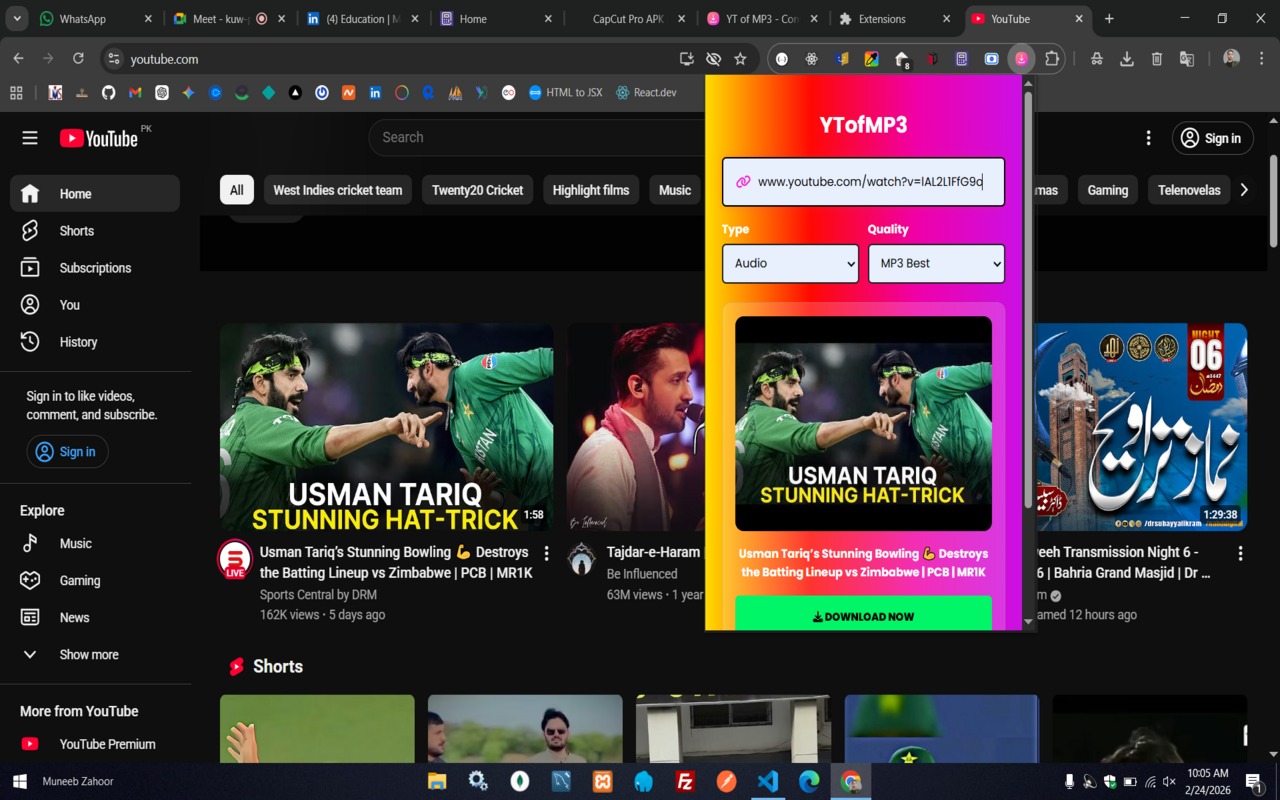Click the color picker eyedropper extension icon
The image size is (1280, 800).
(x=872, y=59)
